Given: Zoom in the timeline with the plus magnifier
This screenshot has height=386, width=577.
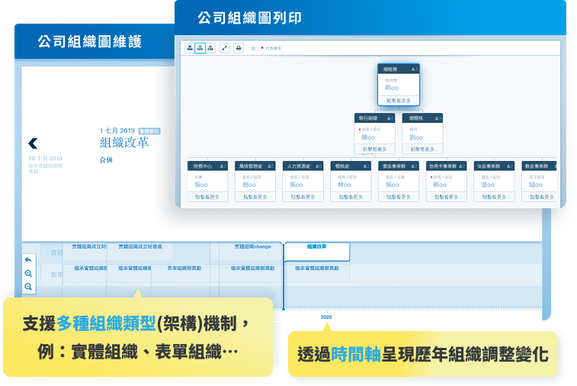Looking at the screenshot, I should tap(28, 273).
